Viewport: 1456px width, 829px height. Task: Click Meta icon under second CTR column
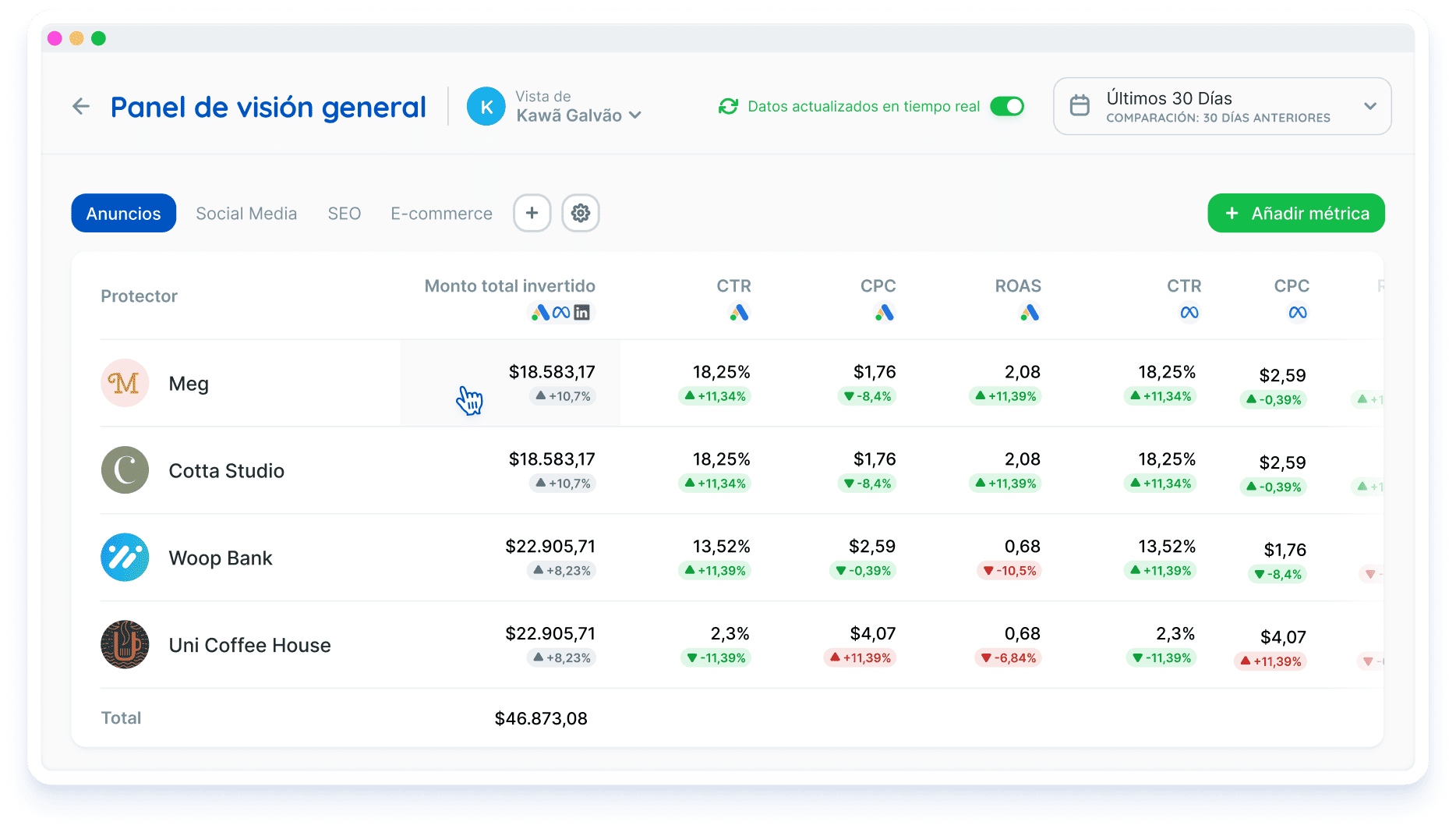pos(1189,313)
